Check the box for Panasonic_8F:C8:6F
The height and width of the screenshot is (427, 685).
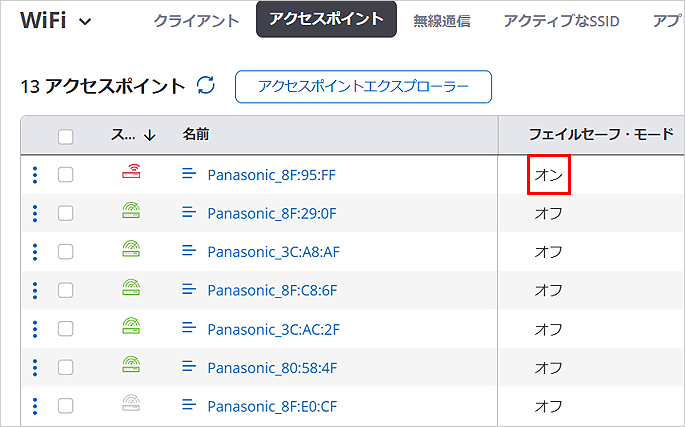tap(66, 290)
